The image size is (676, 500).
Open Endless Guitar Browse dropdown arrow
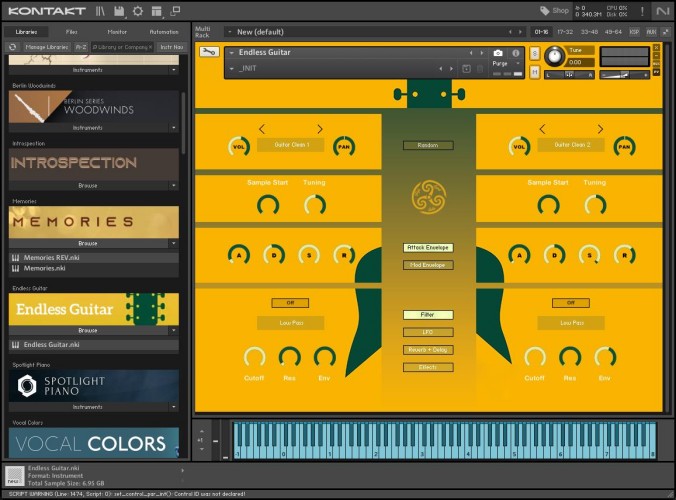pos(174,330)
